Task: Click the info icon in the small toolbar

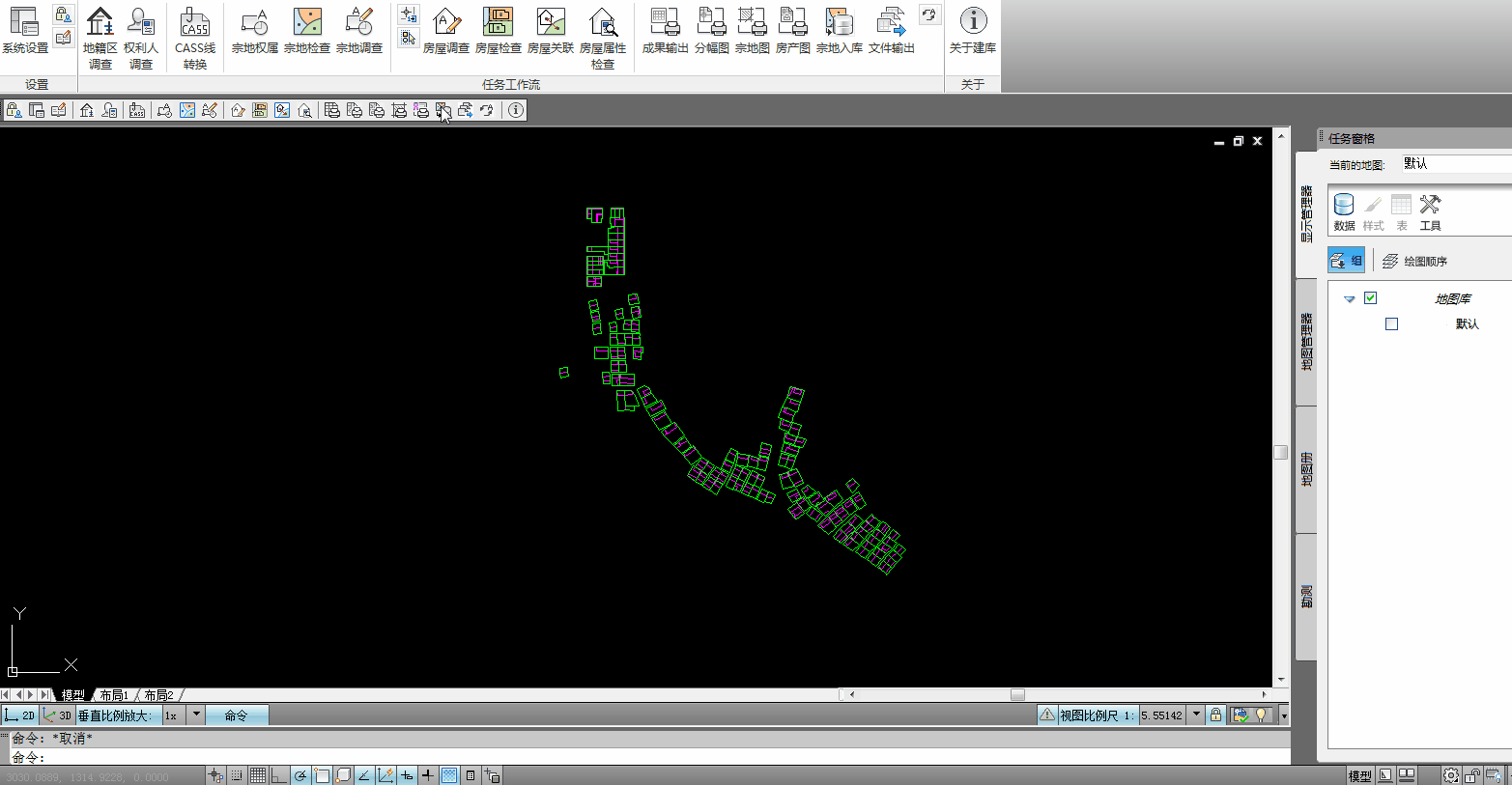Action: pyautogui.click(x=516, y=110)
